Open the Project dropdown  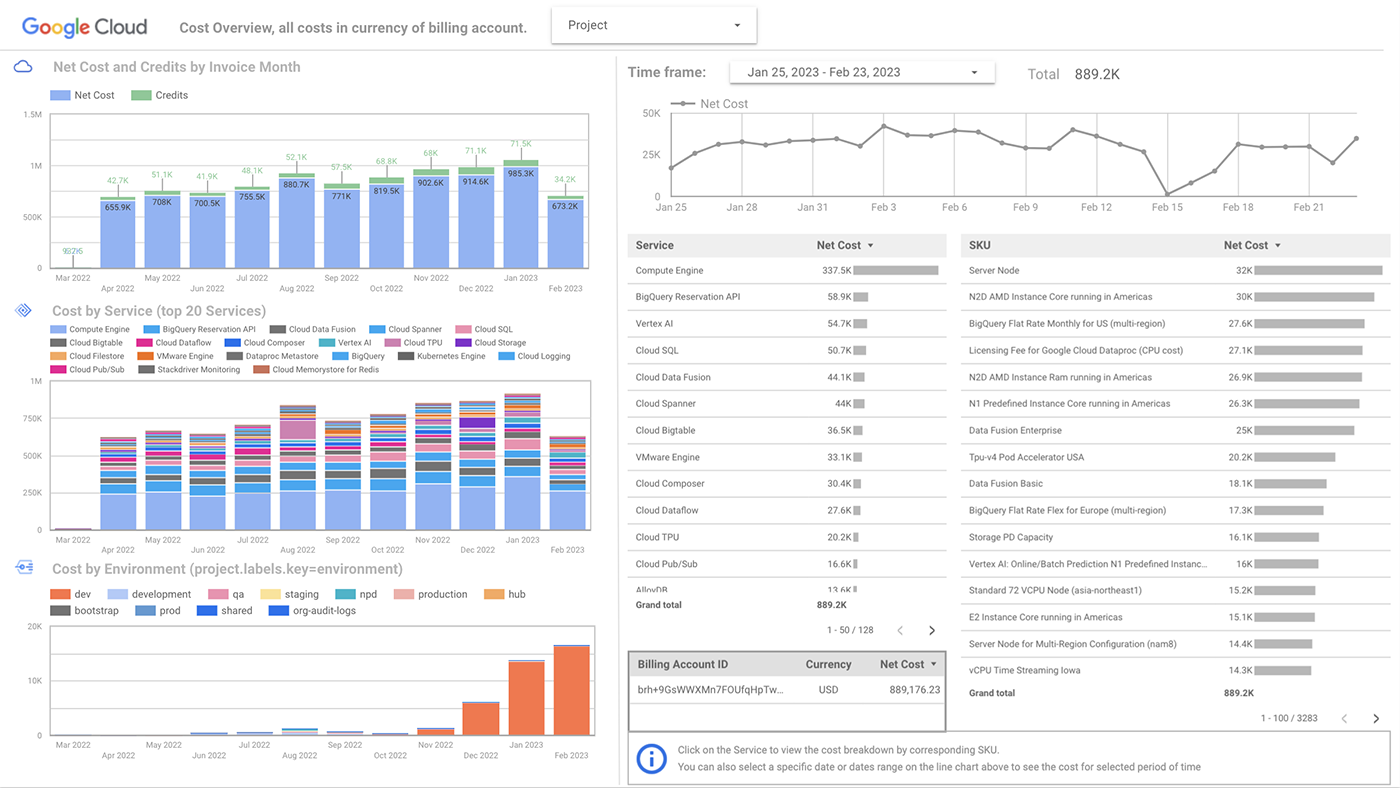click(653, 24)
